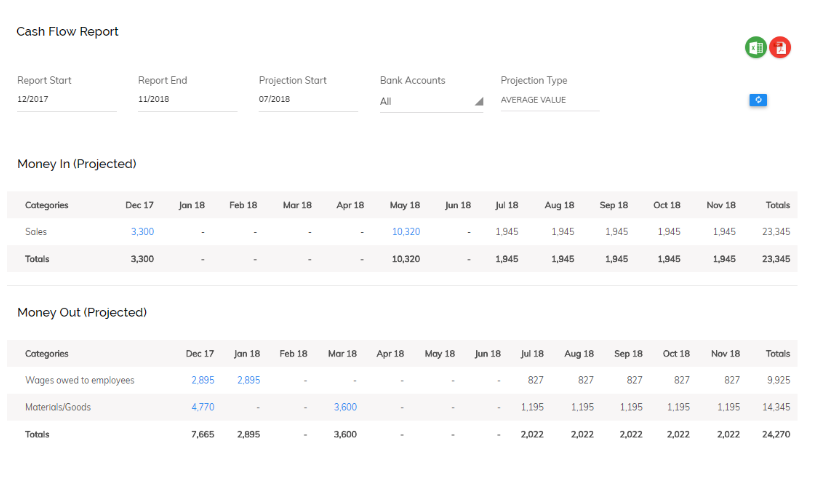Edit the Report End date field
The width and height of the screenshot is (822, 485).
point(187,99)
